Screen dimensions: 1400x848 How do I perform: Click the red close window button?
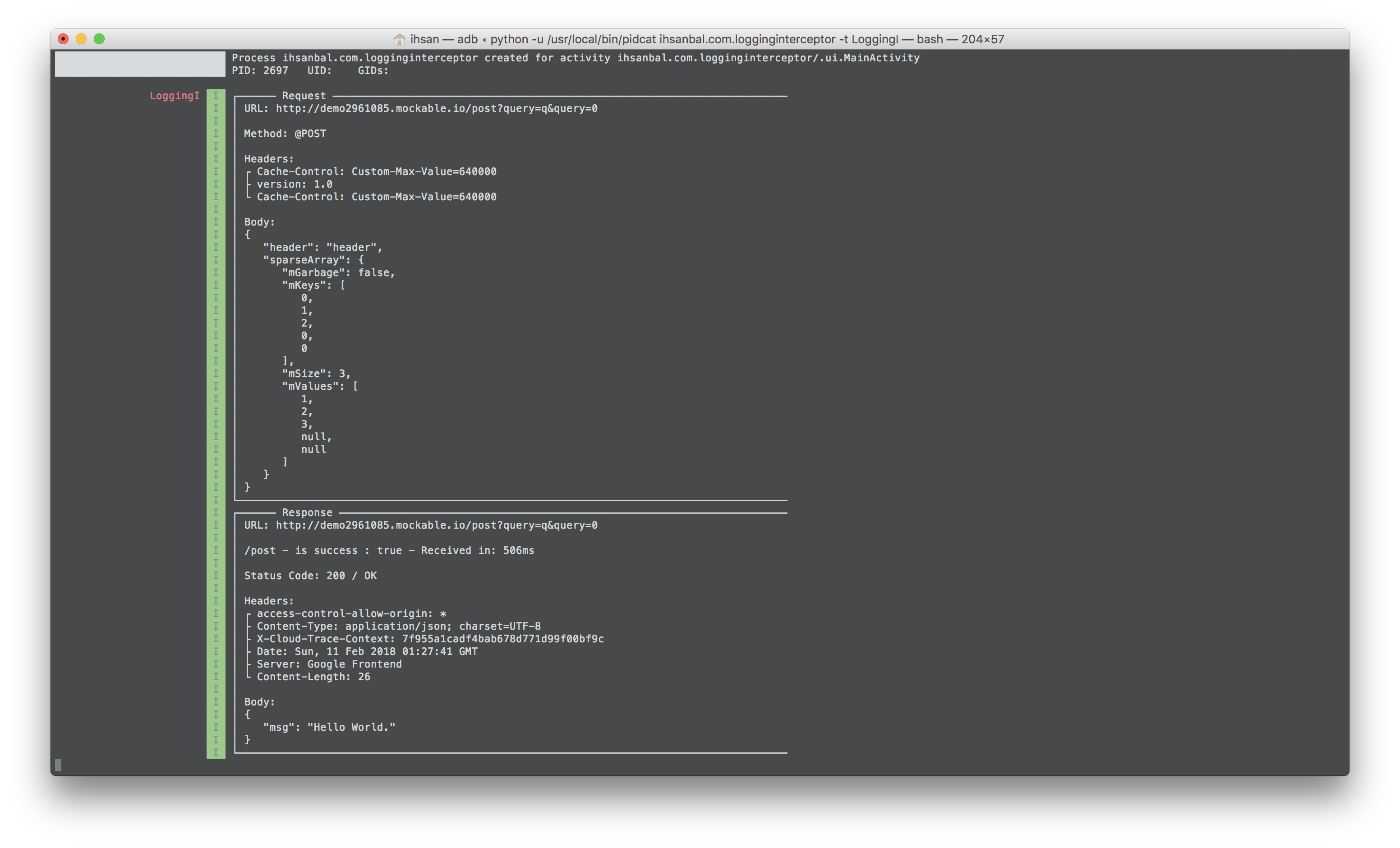pos(64,39)
